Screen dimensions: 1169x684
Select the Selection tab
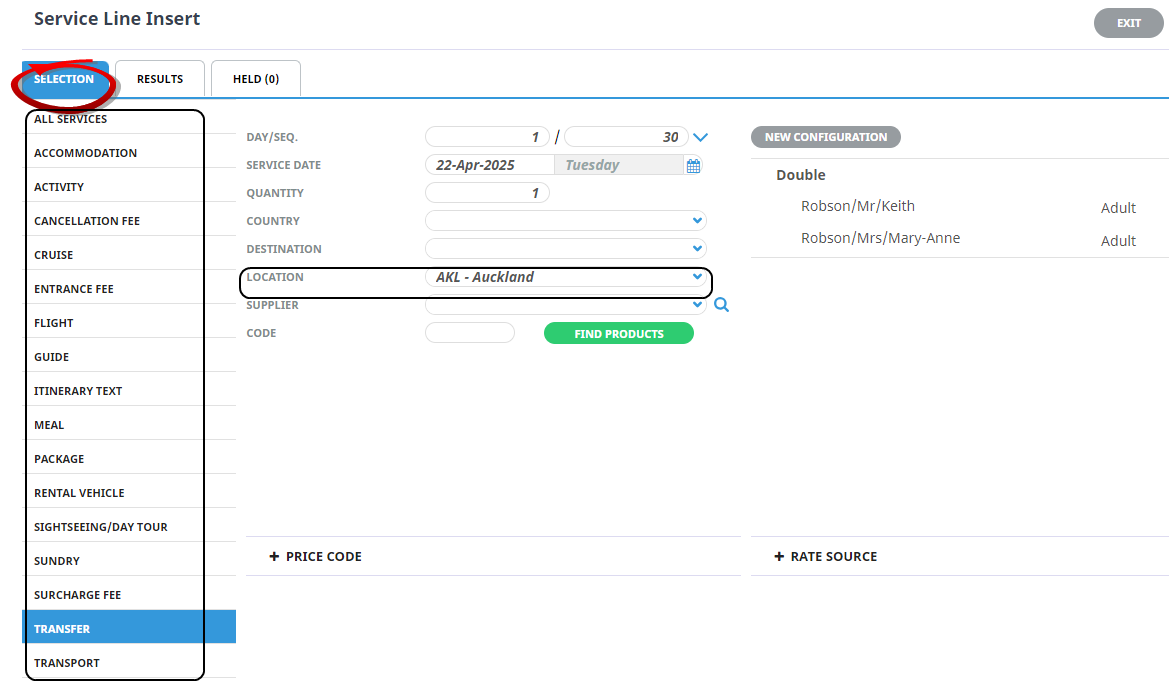(64, 79)
